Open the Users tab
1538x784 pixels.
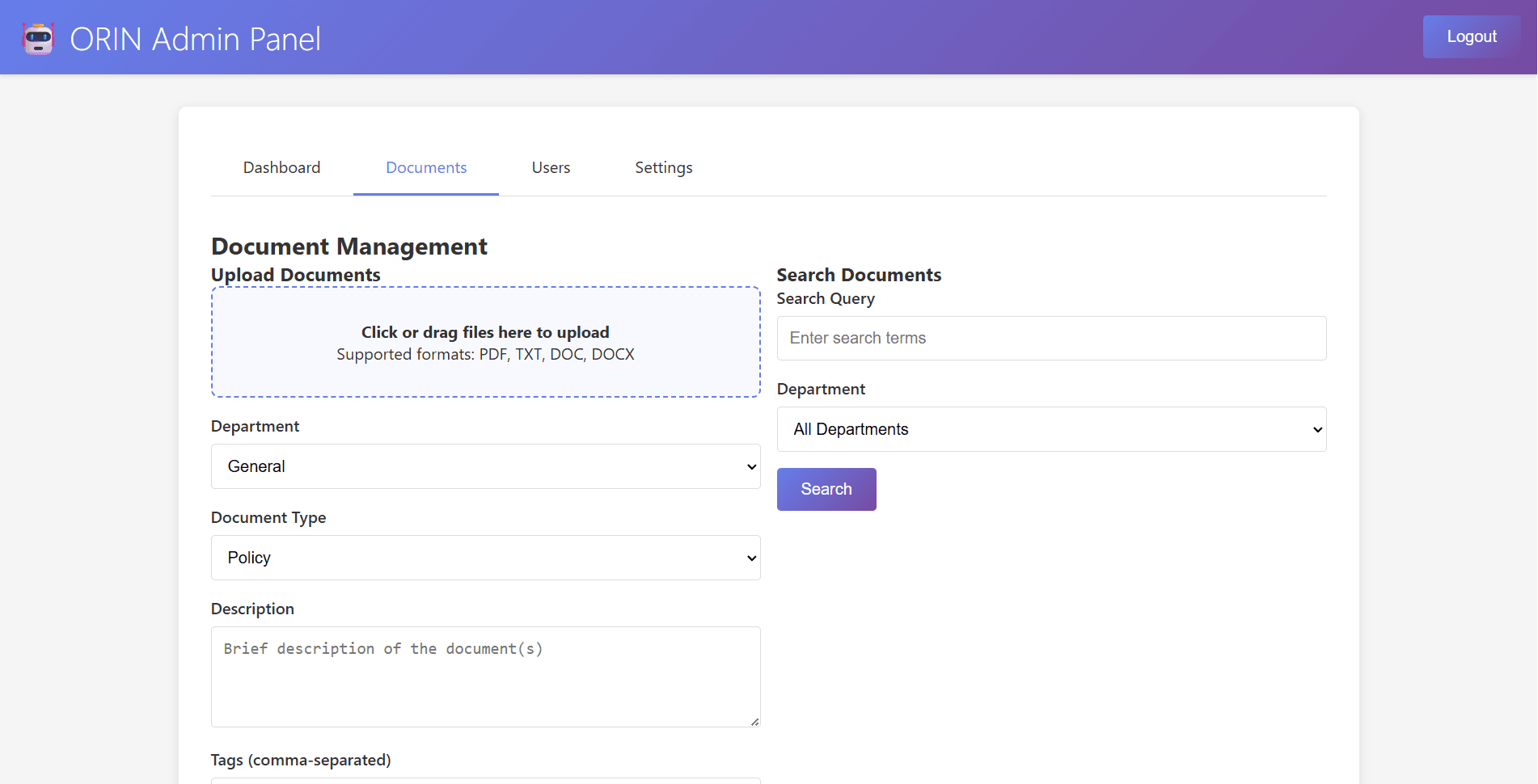[551, 167]
